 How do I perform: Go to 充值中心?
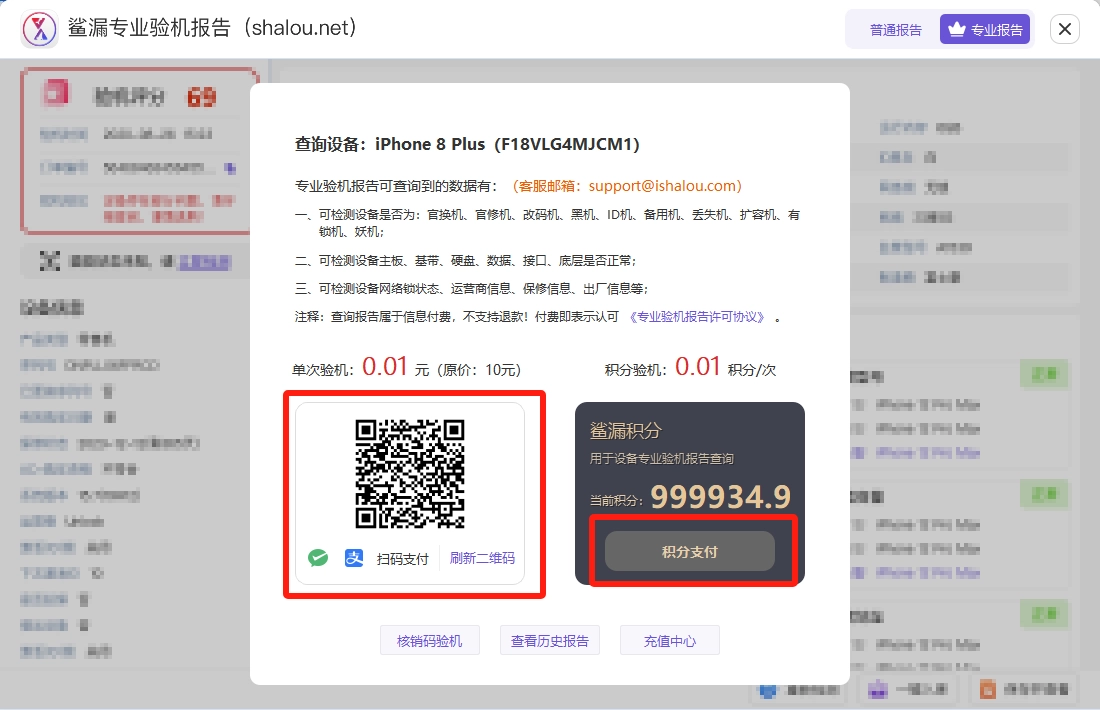click(669, 641)
